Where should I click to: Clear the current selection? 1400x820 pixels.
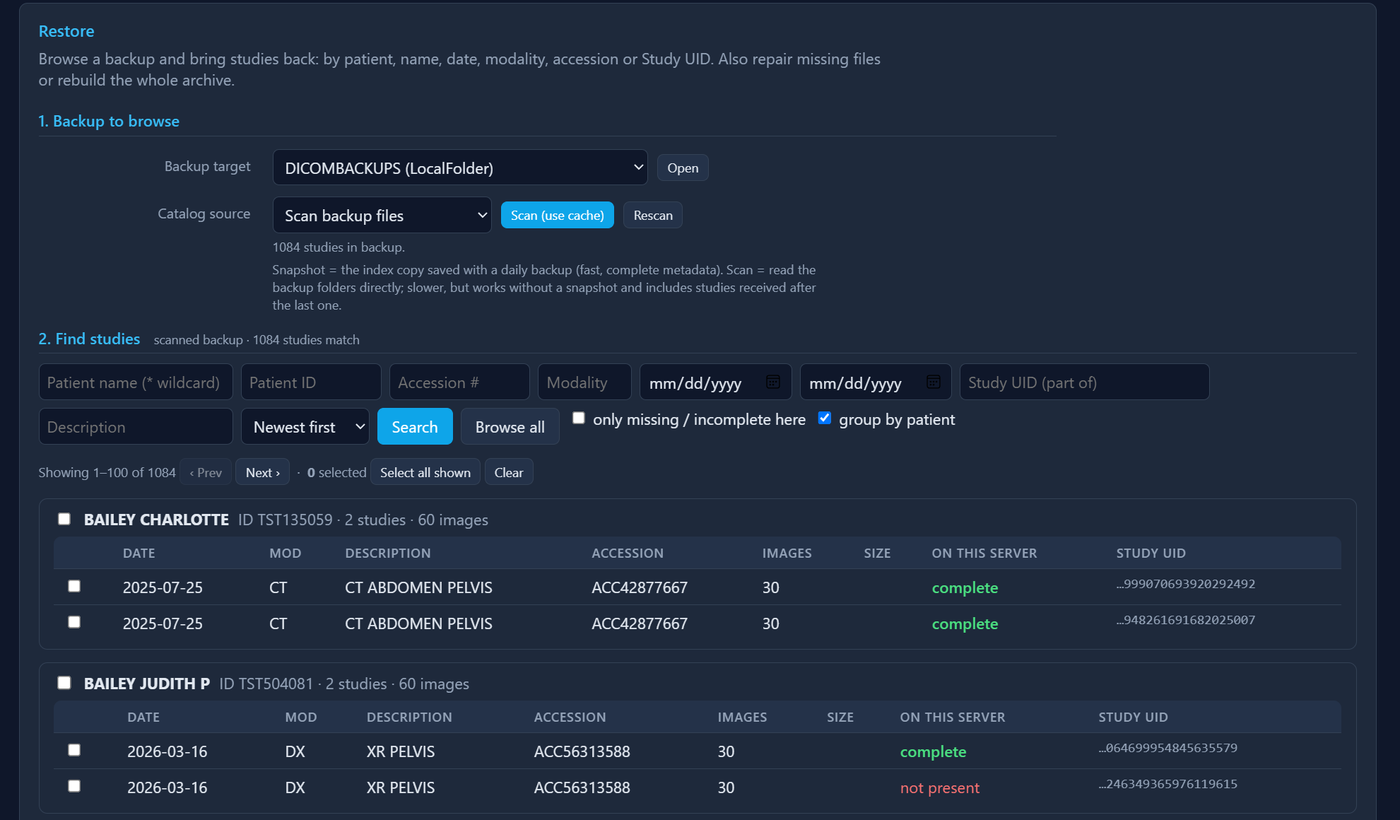[509, 472]
